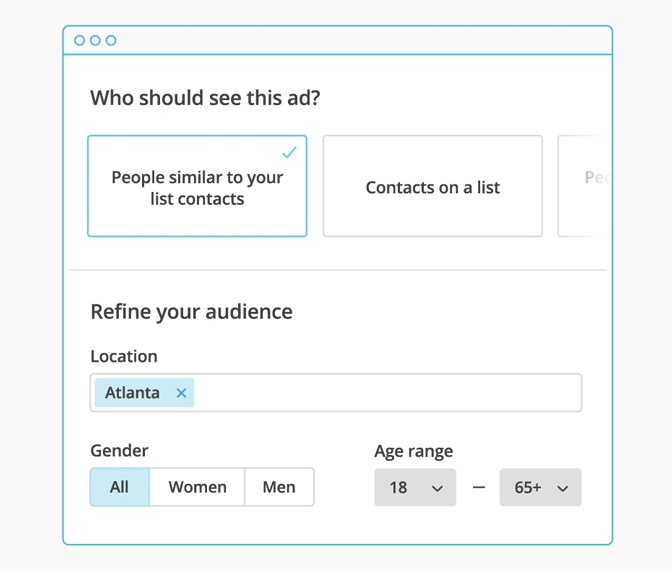Click the Age range label
672x571 pixels.
413,451
